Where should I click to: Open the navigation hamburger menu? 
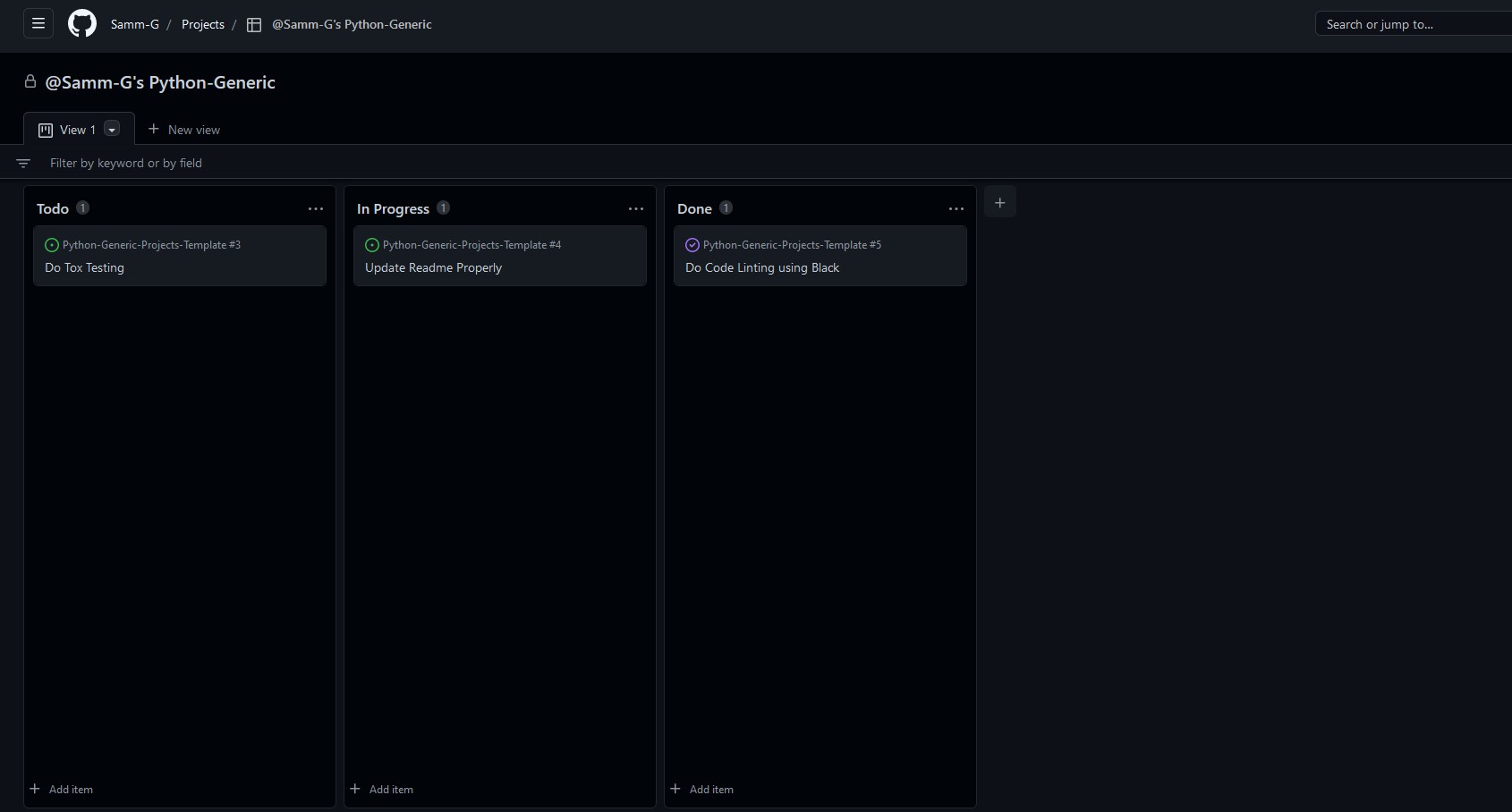[x=38, y=23]
